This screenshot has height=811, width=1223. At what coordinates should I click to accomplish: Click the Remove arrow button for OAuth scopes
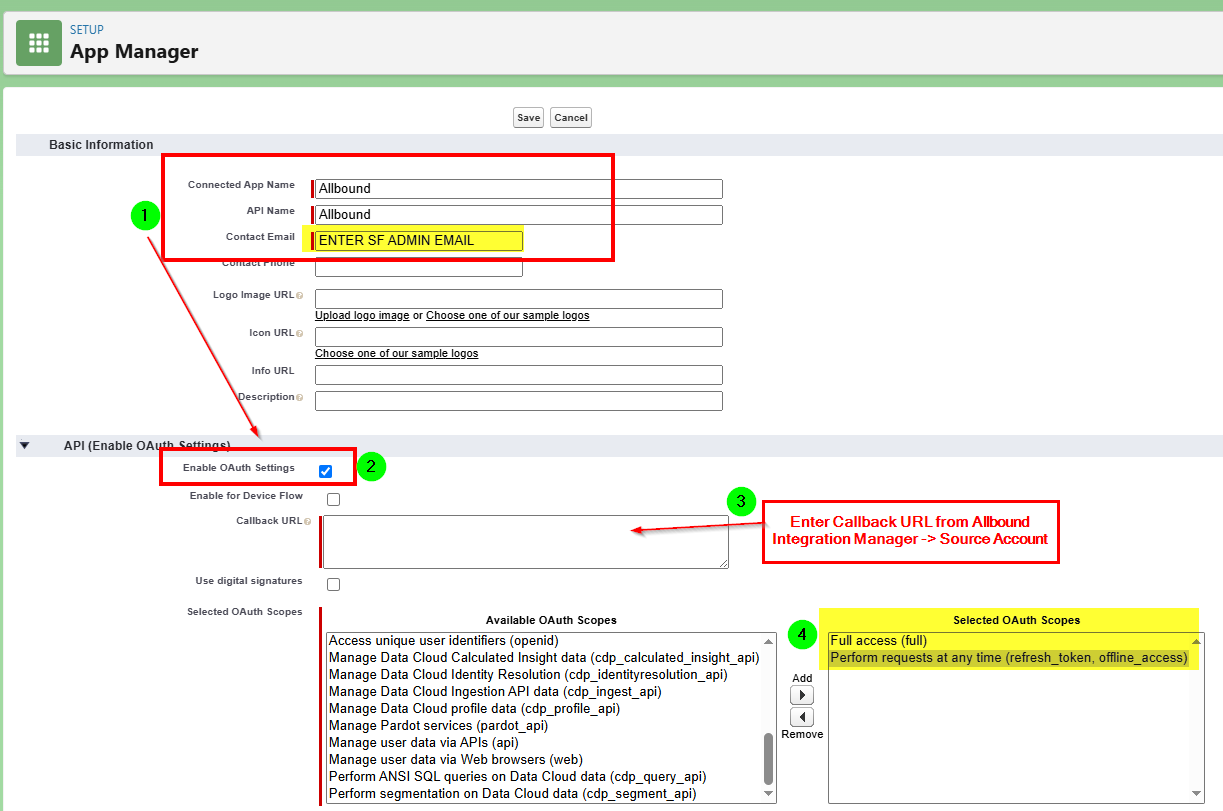pos(802,717)
